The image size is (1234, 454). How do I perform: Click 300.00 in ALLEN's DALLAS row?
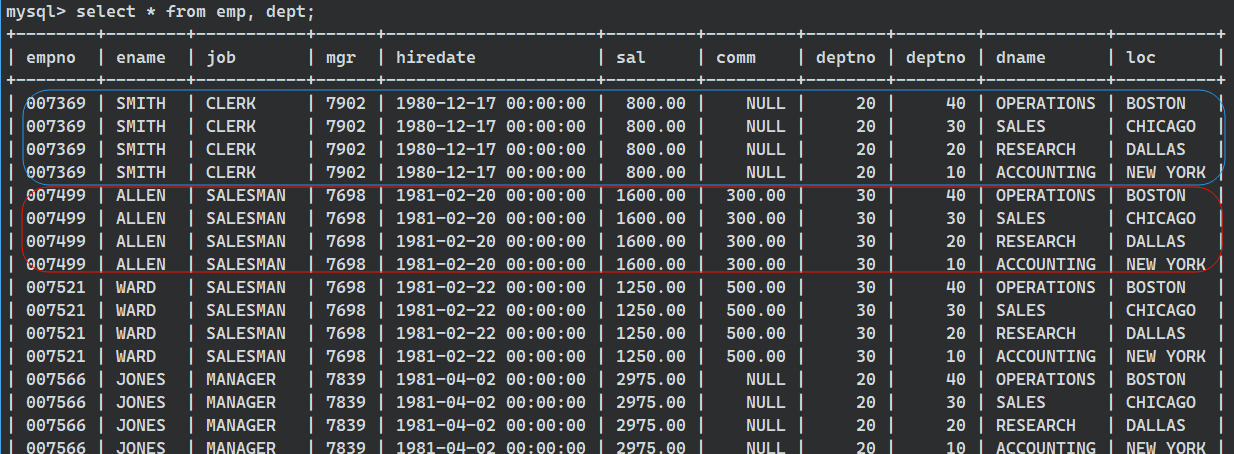tap(756, 241)
